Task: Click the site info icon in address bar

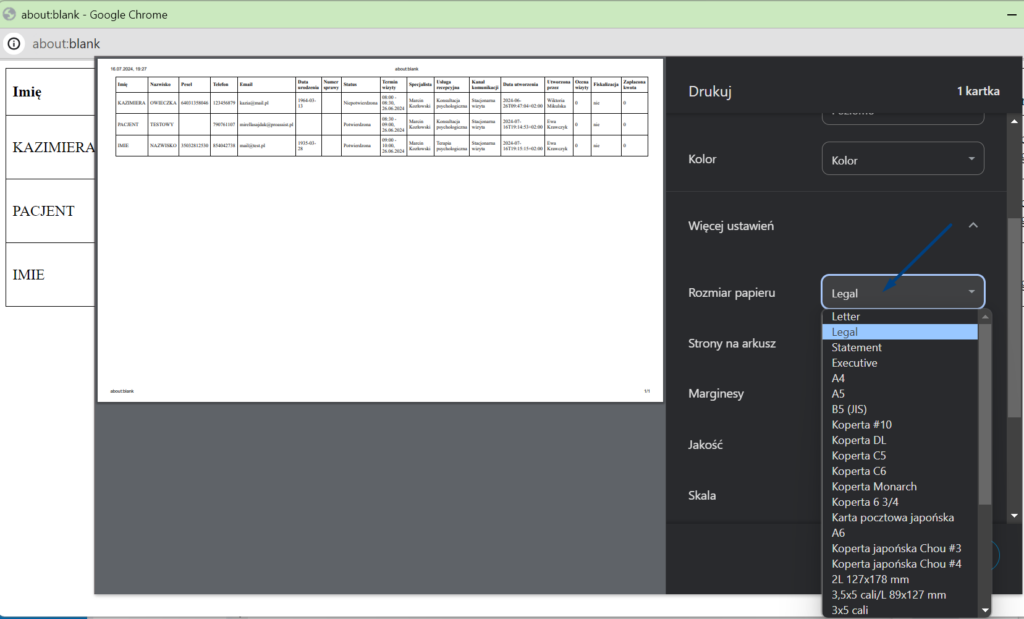Action: (x=14, y=44)
